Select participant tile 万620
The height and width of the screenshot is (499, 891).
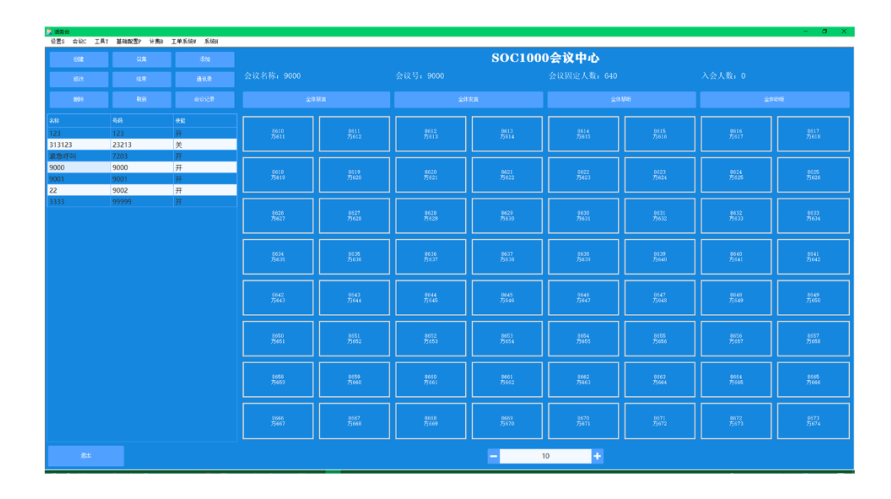point(354,175)
